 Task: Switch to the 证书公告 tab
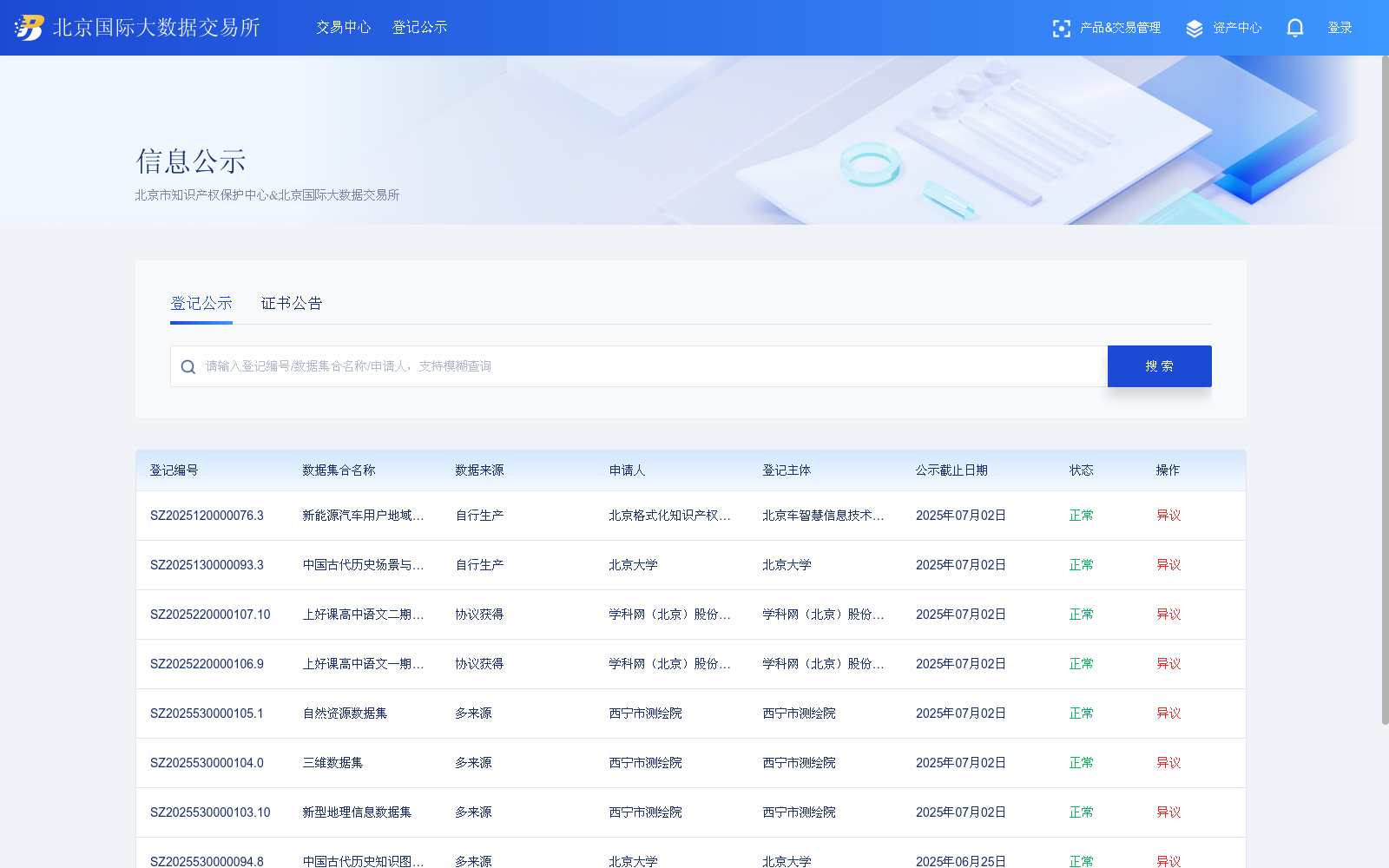pos(292,303)
